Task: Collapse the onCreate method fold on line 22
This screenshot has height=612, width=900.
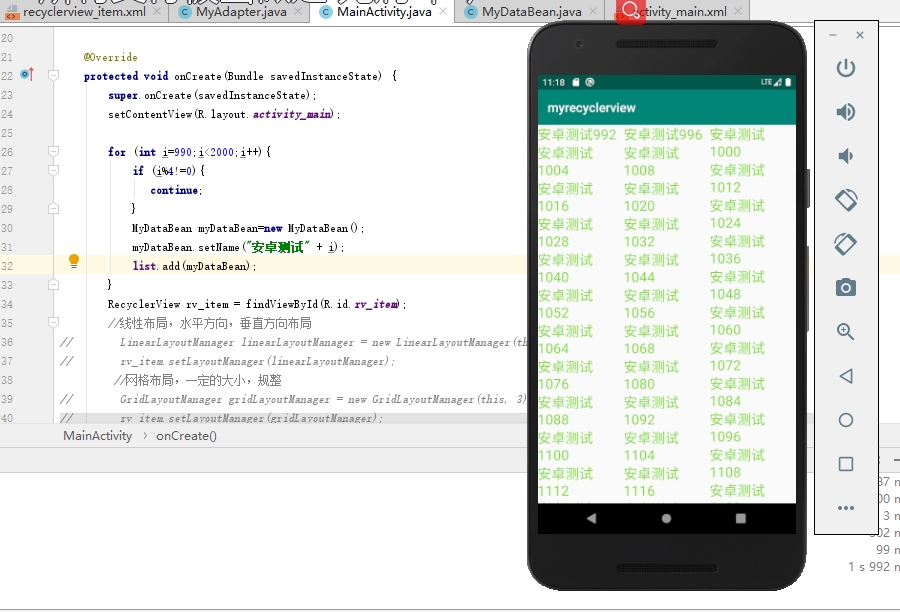Action: (x=54, y=75)
